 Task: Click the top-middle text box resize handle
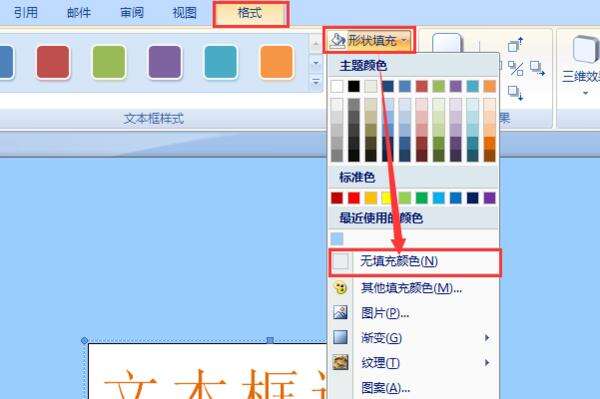(x=270, y=340)
